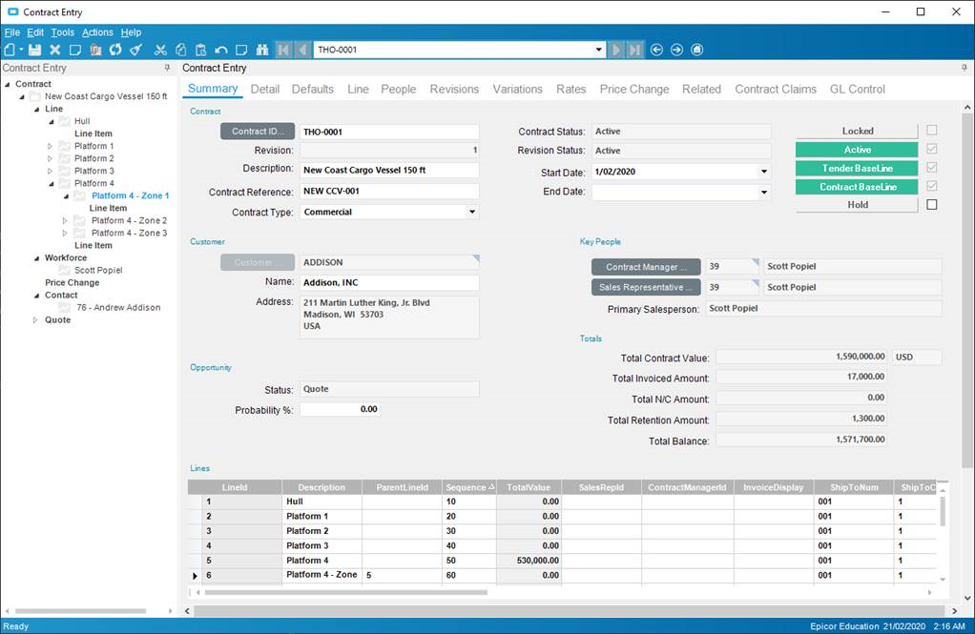Open the End Date calendar dropdown
This screenshot has width=975, height=634.
click(x=764, y=192)
